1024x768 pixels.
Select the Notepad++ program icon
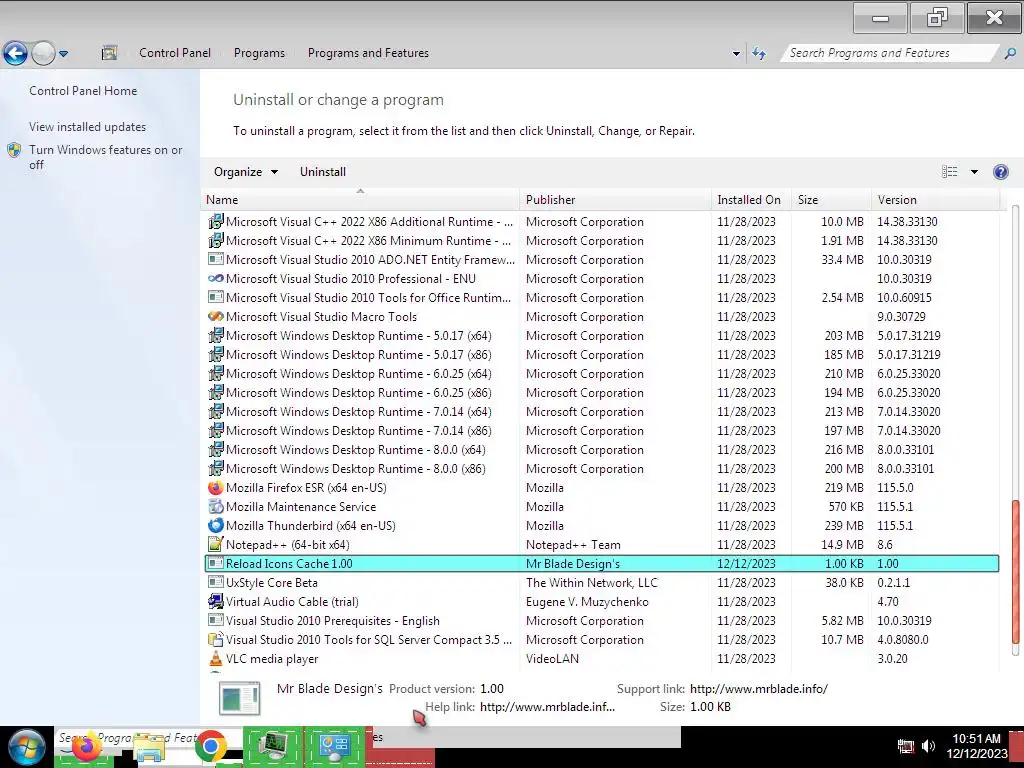(x=216, y=545)
